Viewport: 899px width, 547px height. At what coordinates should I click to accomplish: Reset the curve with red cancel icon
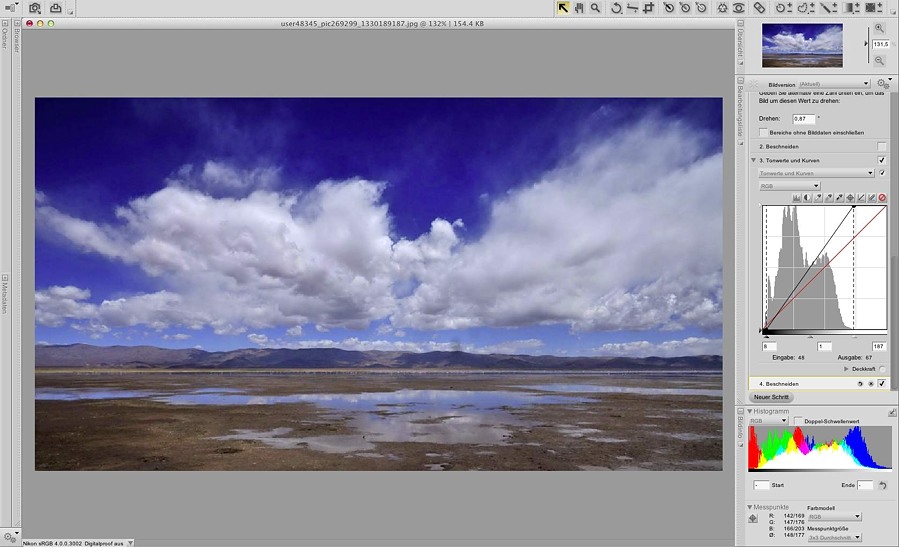coord(882,198)
